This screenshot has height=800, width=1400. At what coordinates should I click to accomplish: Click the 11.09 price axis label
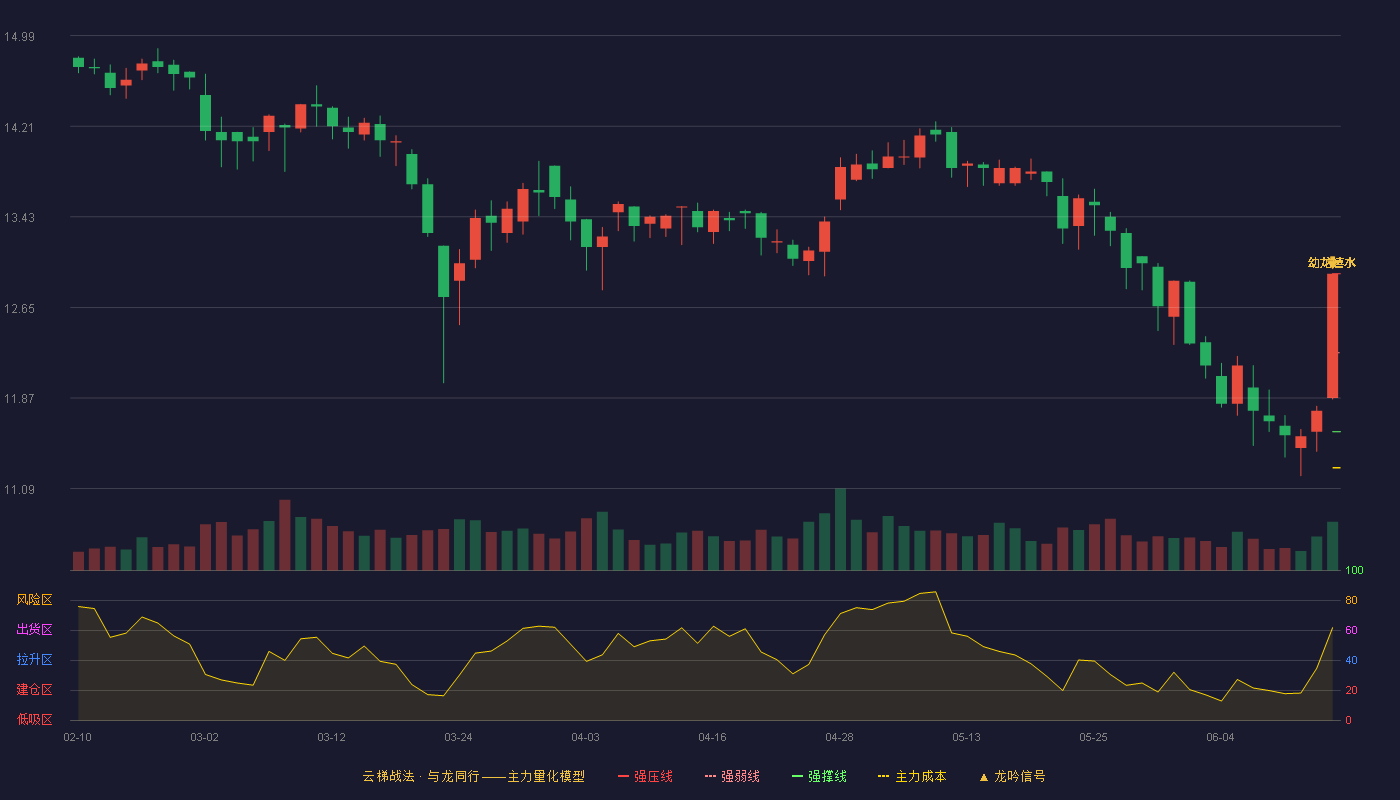tap(19, 489)
